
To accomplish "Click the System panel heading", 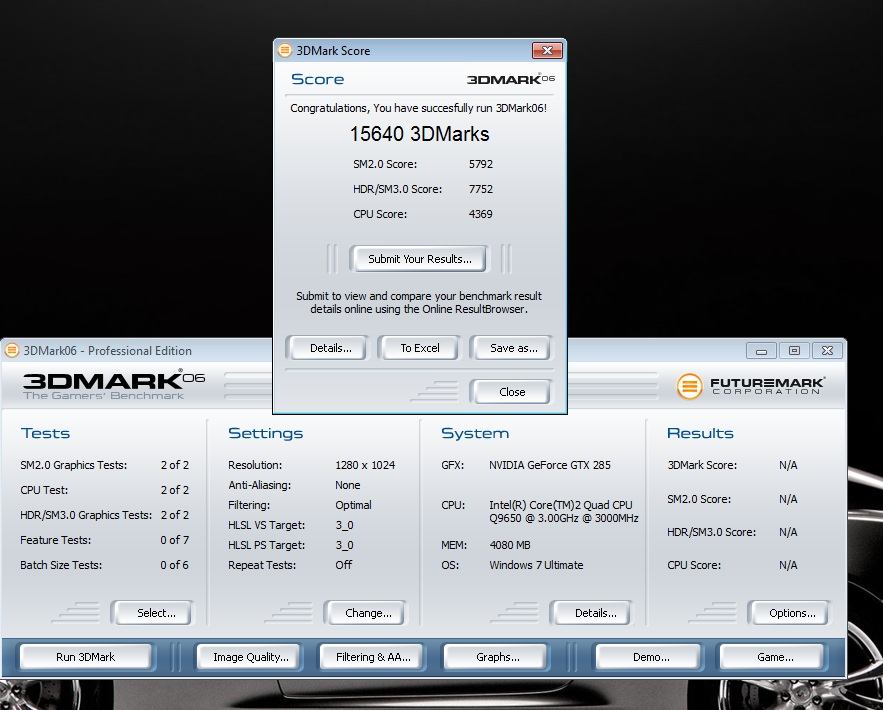I will tap(475, 433).
